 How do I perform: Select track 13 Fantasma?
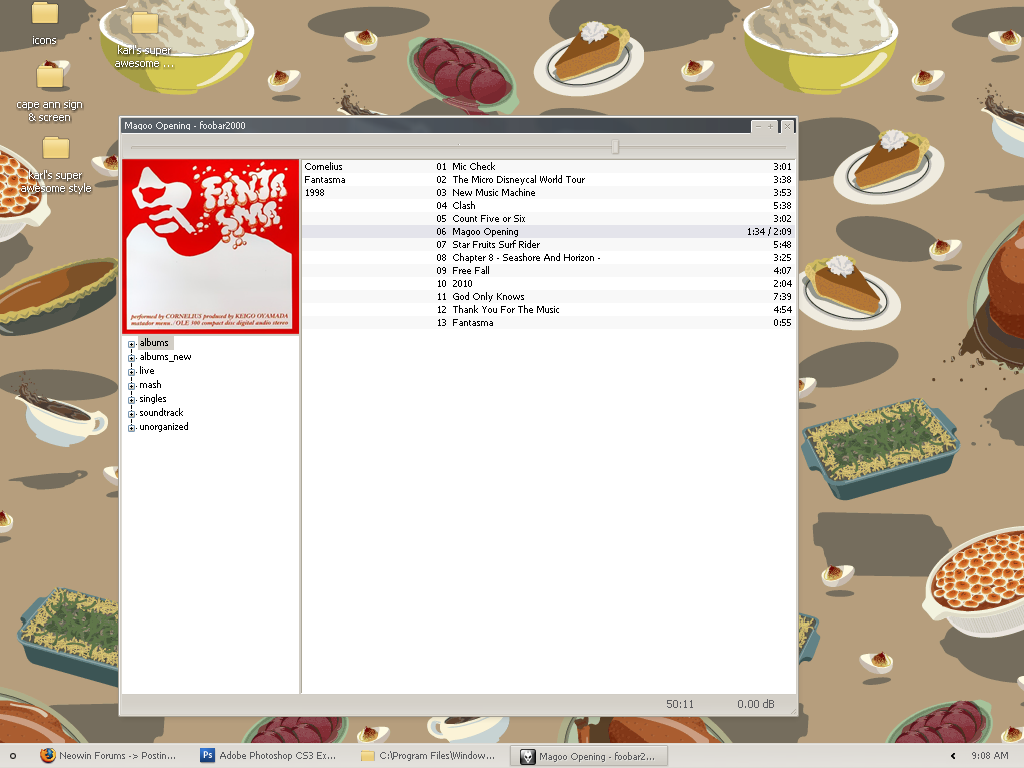547,323
